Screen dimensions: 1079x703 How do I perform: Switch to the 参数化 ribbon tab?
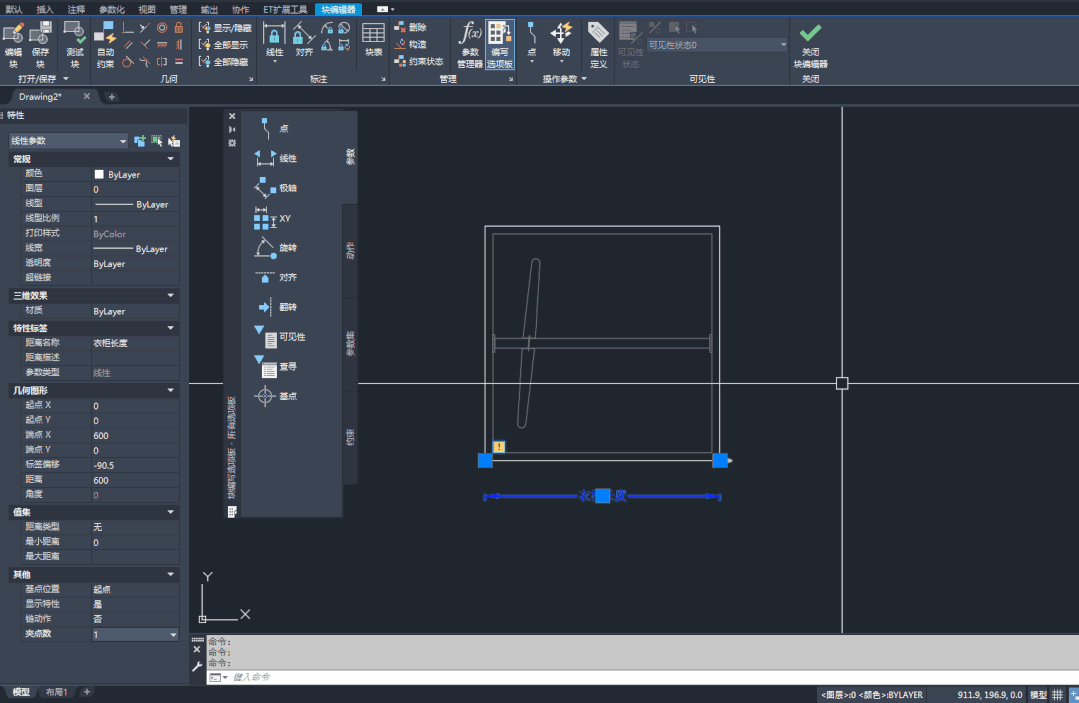click(x=110, y=8)
